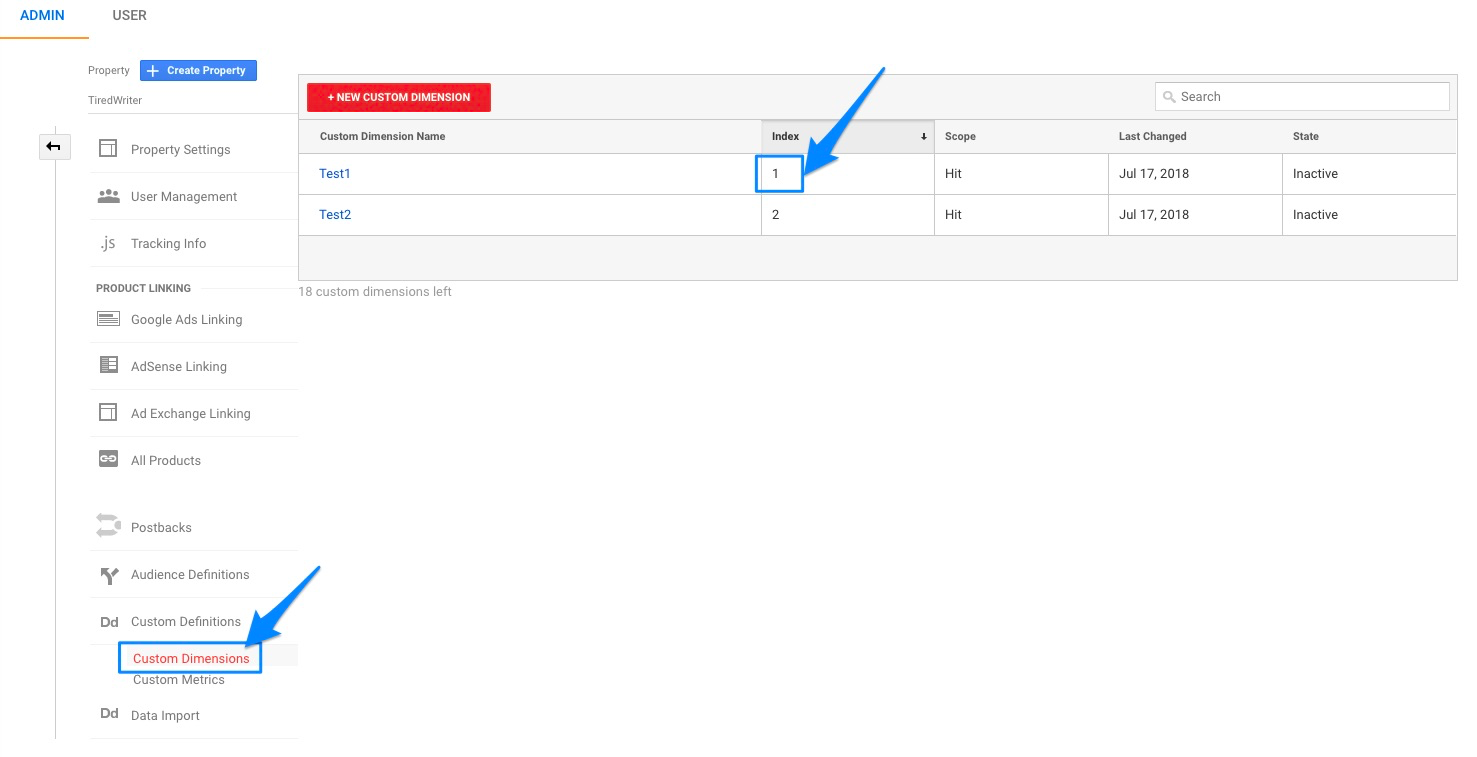
Task: Click Test2 row Jul 17, 2018 cell
Action: [x=1195, y=215]
